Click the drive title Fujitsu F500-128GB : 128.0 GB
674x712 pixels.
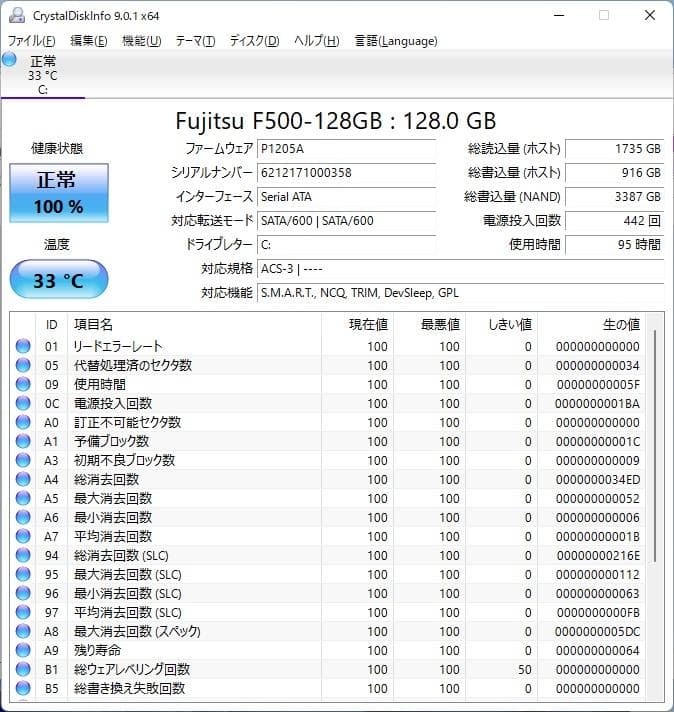point(336,120)
